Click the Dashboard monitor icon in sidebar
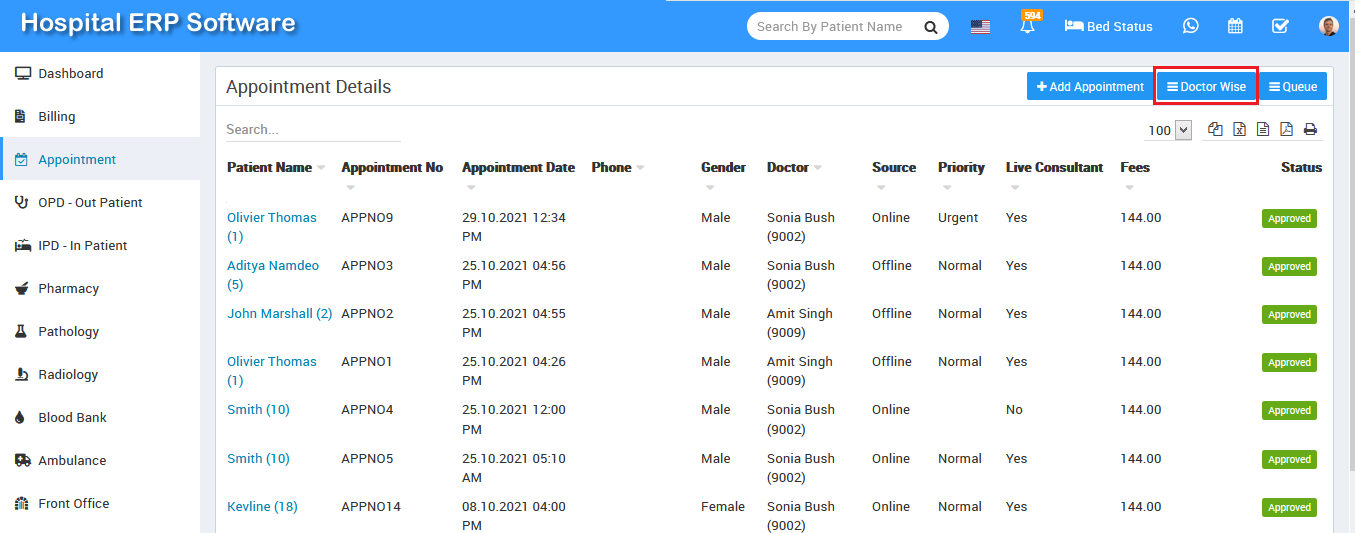Viewport: 1355px width, 533px height. pos(22,73)
